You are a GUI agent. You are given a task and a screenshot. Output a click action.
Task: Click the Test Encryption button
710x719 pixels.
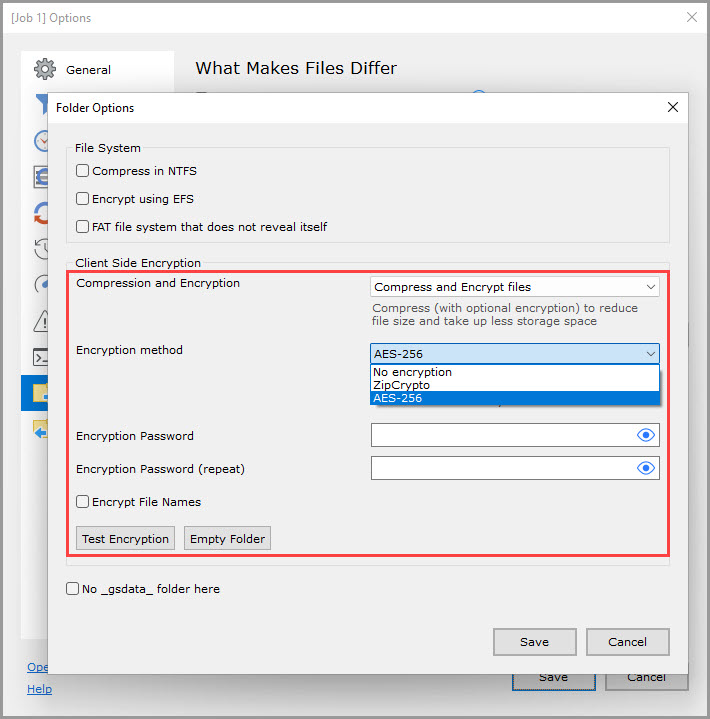125,538
